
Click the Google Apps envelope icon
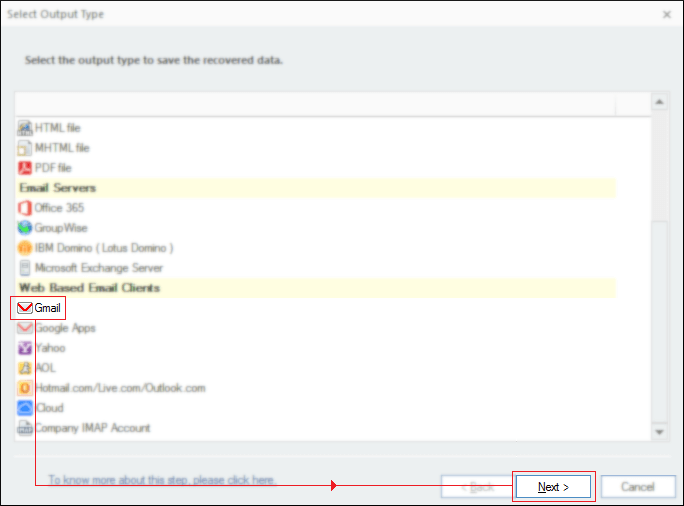(x=24, y=328)
